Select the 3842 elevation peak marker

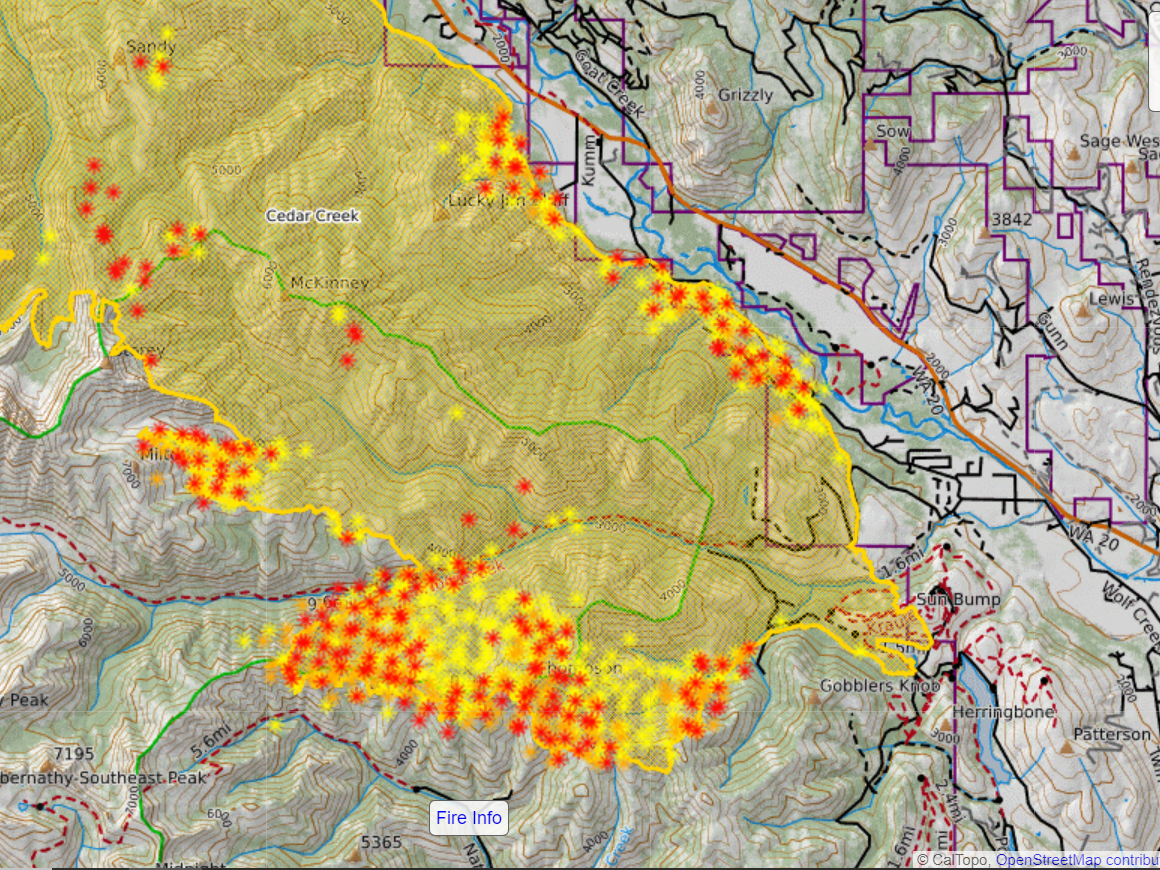coord(986,232)
